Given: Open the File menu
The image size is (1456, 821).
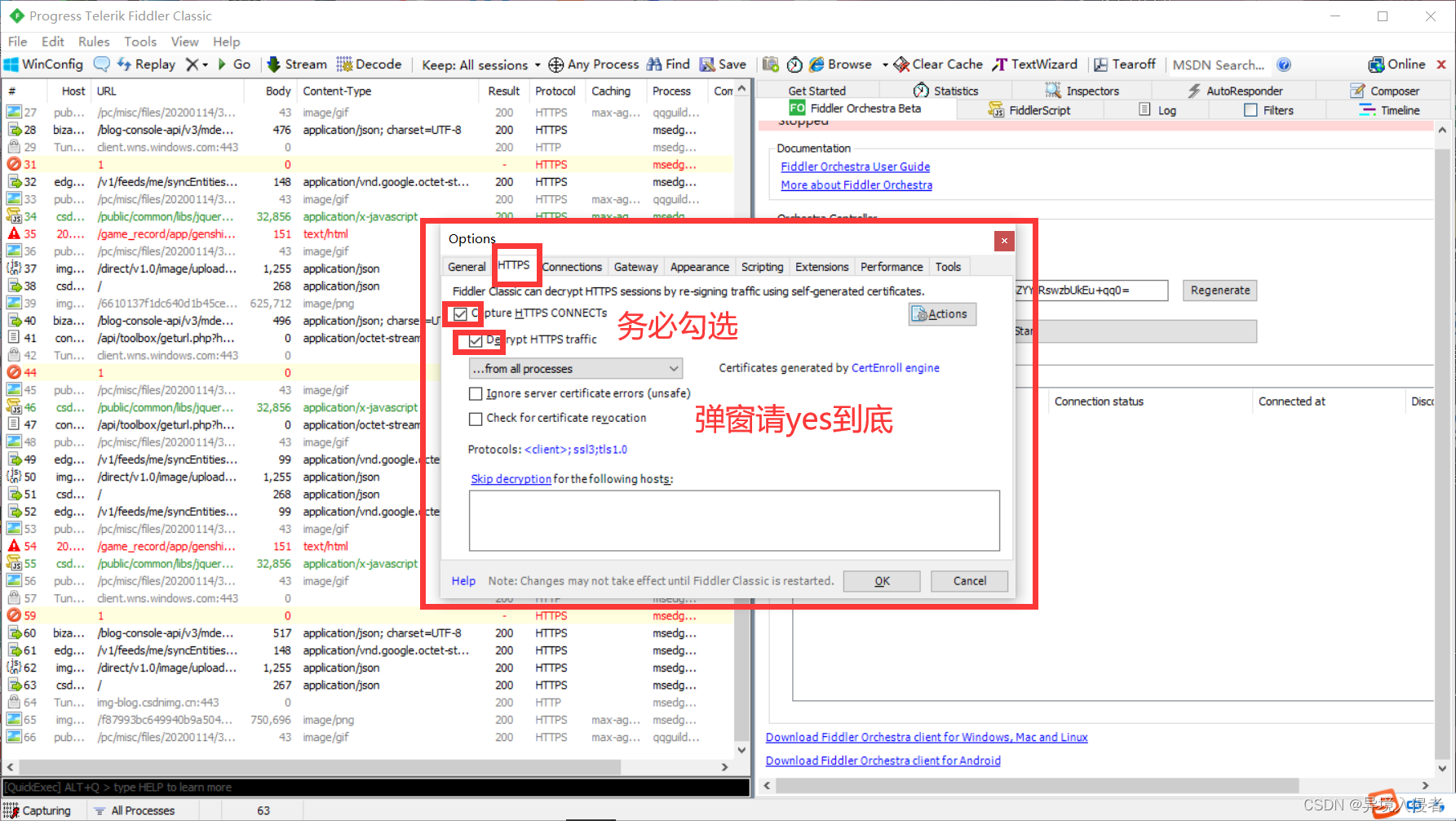Looking at the screenshot, I should pos(17,42).
